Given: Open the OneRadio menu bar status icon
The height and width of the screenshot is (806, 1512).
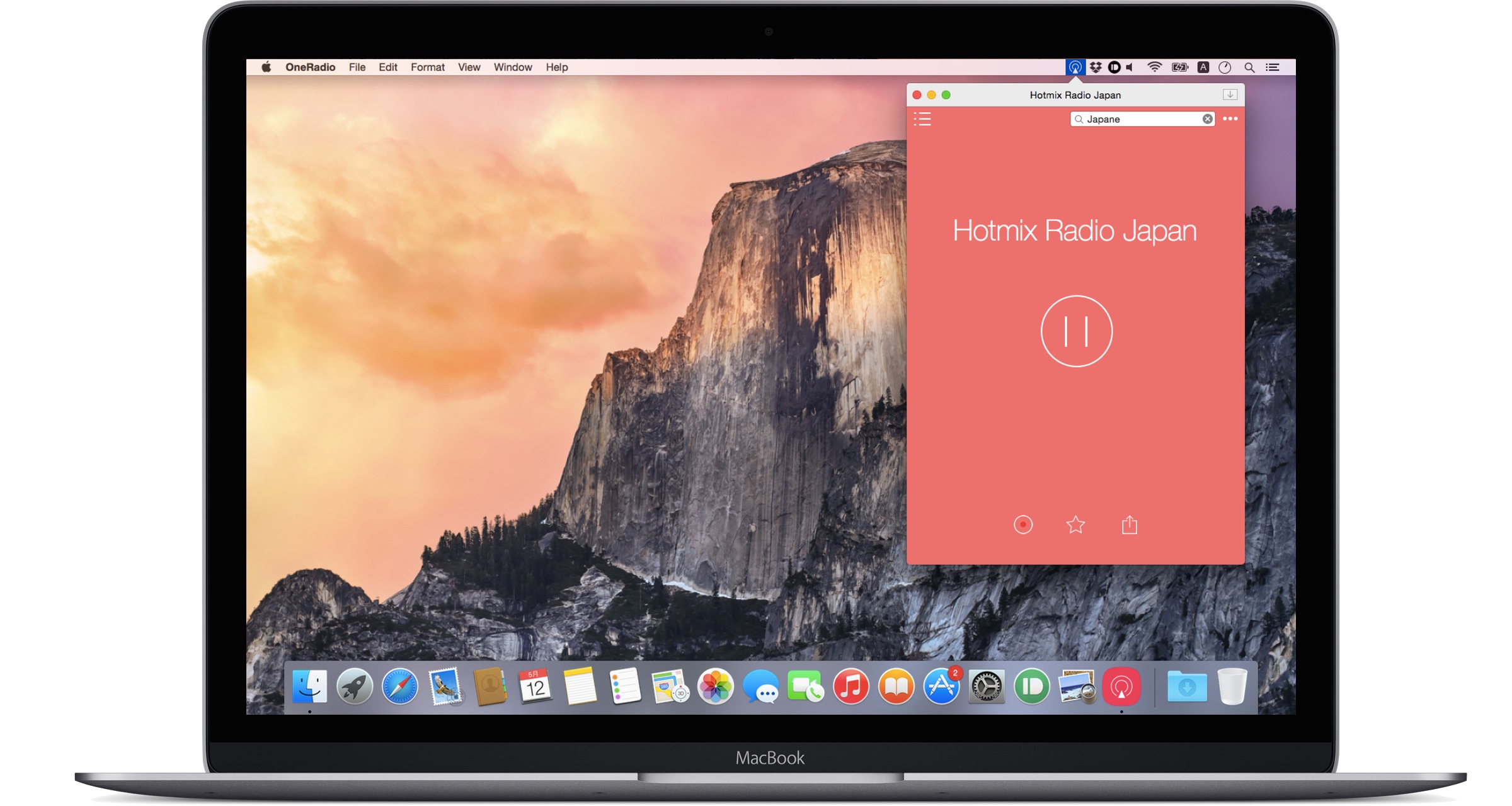Looking at the screenshot, I should coord(1075,67).
